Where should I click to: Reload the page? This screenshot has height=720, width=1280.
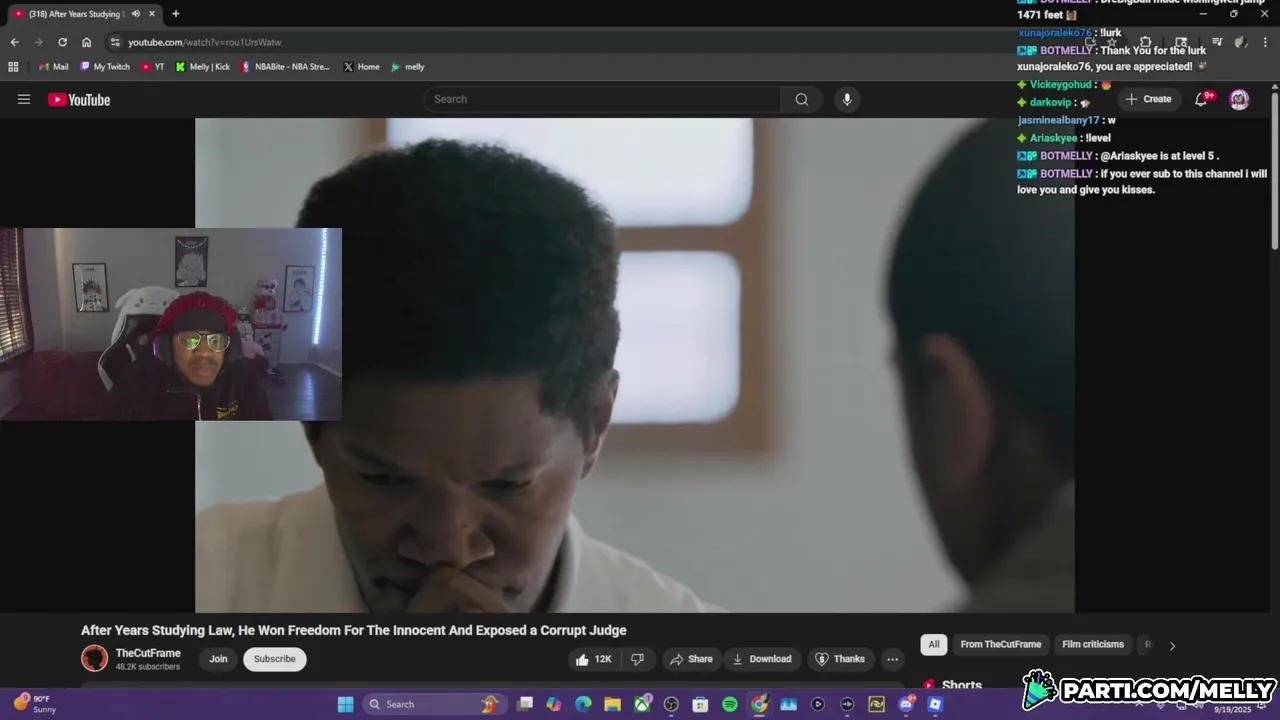[x=62, y=42]
